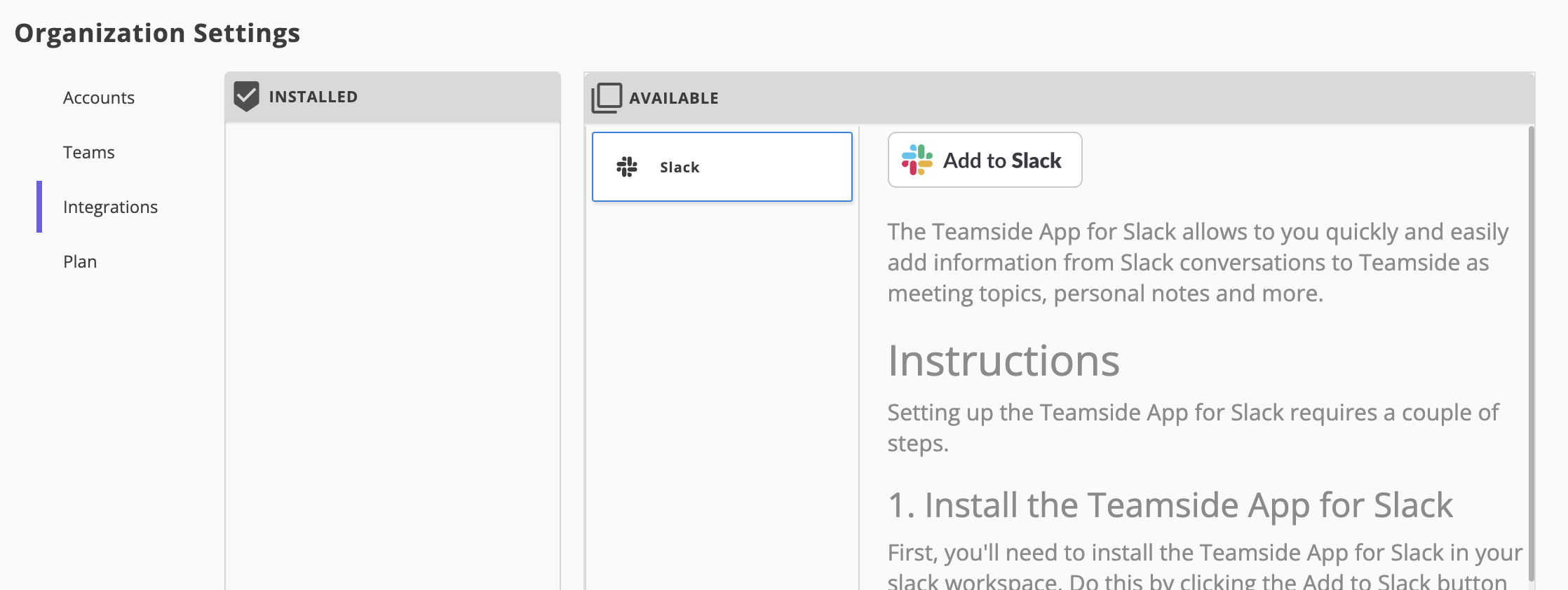This screenshot has height=590, width=1568.
Task: Select the Integrations settings section
Action: pyautogui.click(x=110, y=207)
